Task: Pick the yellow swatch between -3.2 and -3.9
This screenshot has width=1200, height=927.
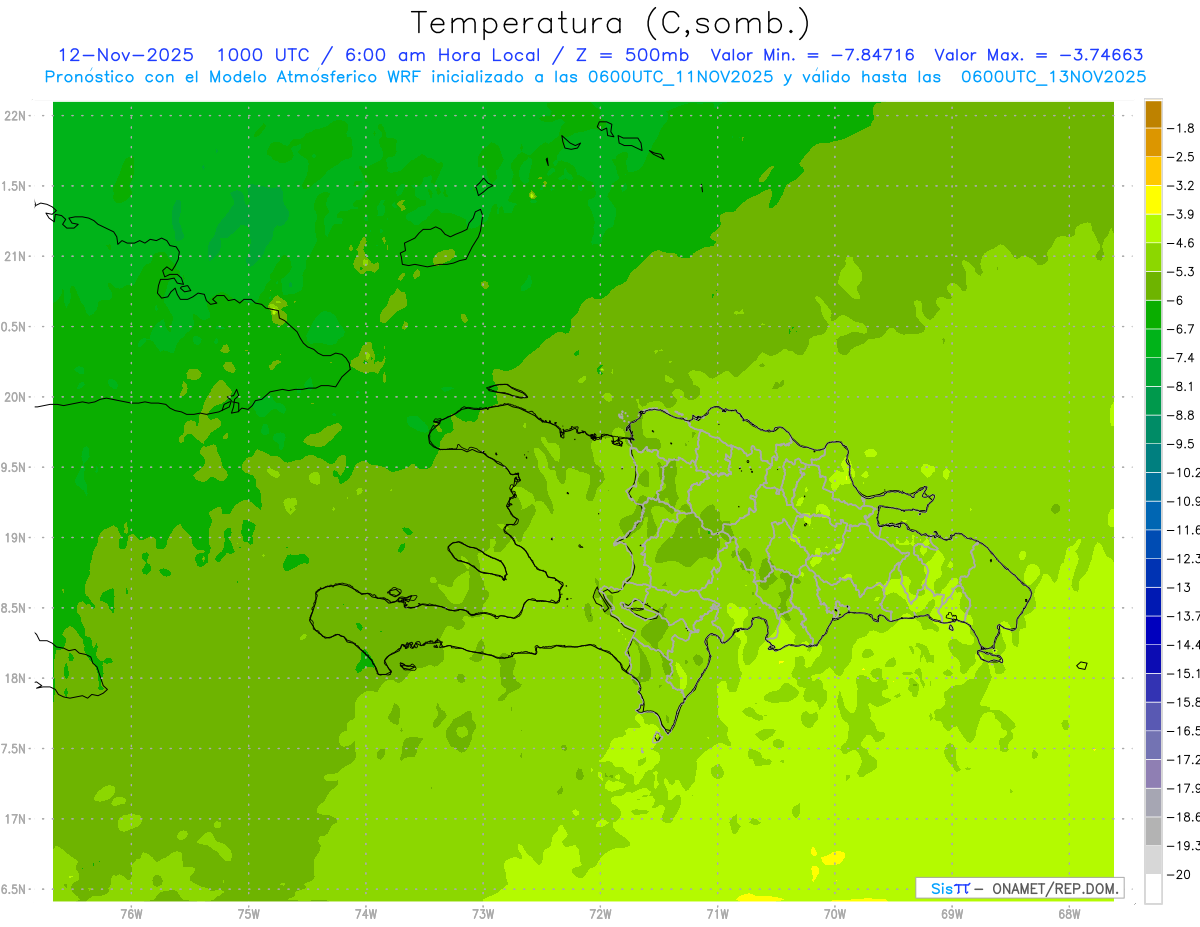Action: [x=1153, y=200]
